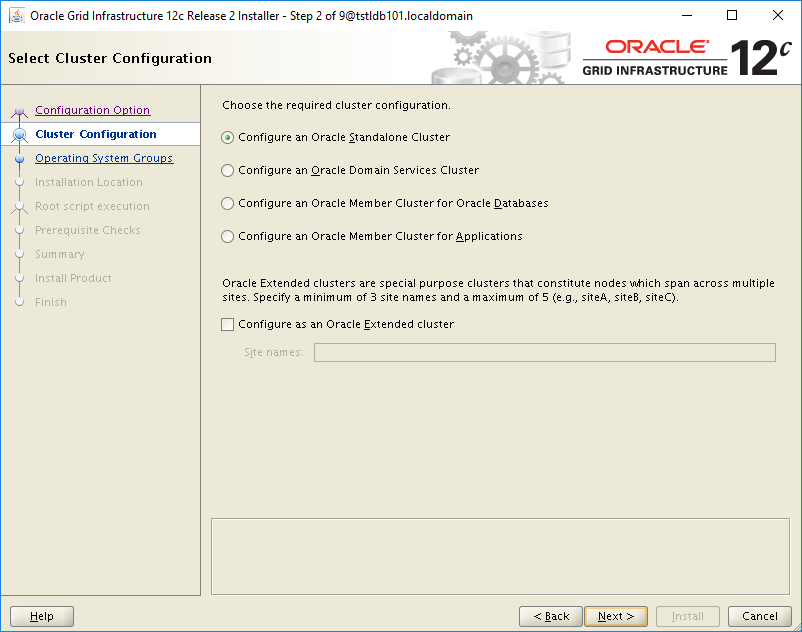
Task: Click the Install Product step icon
Action: (21, 278)
